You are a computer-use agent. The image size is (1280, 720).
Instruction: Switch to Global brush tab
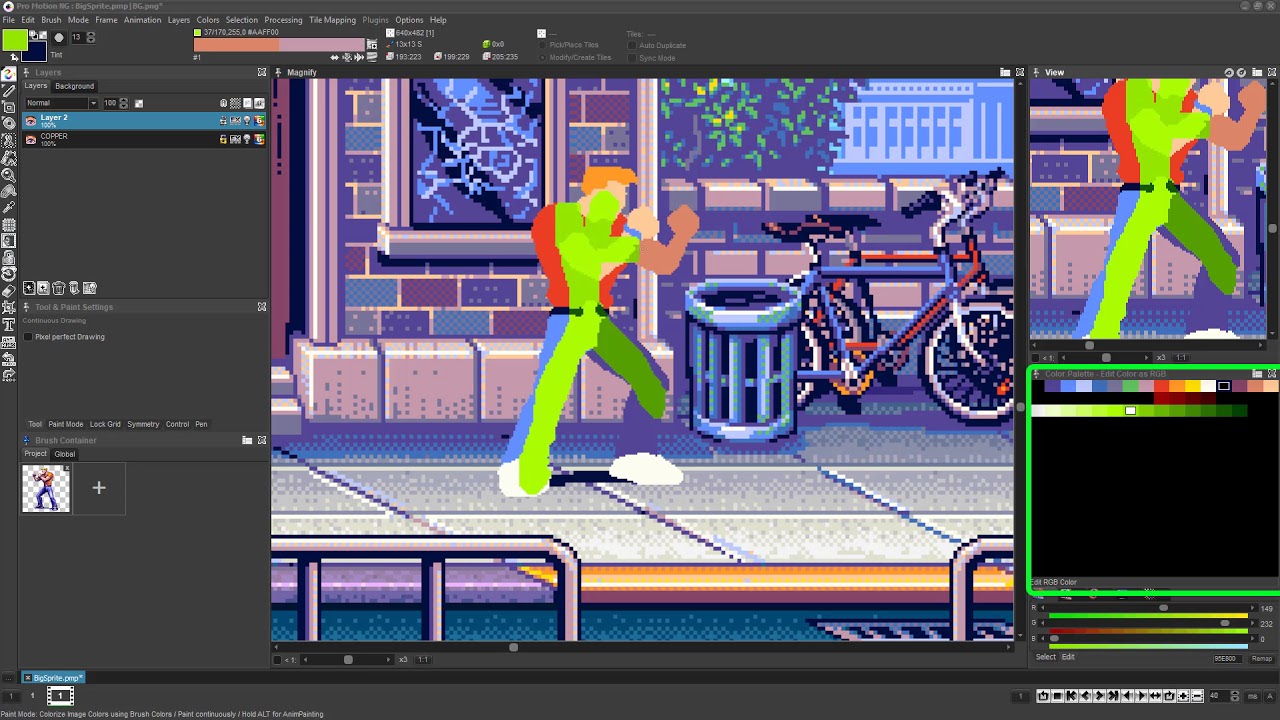(x=64, y=454)
